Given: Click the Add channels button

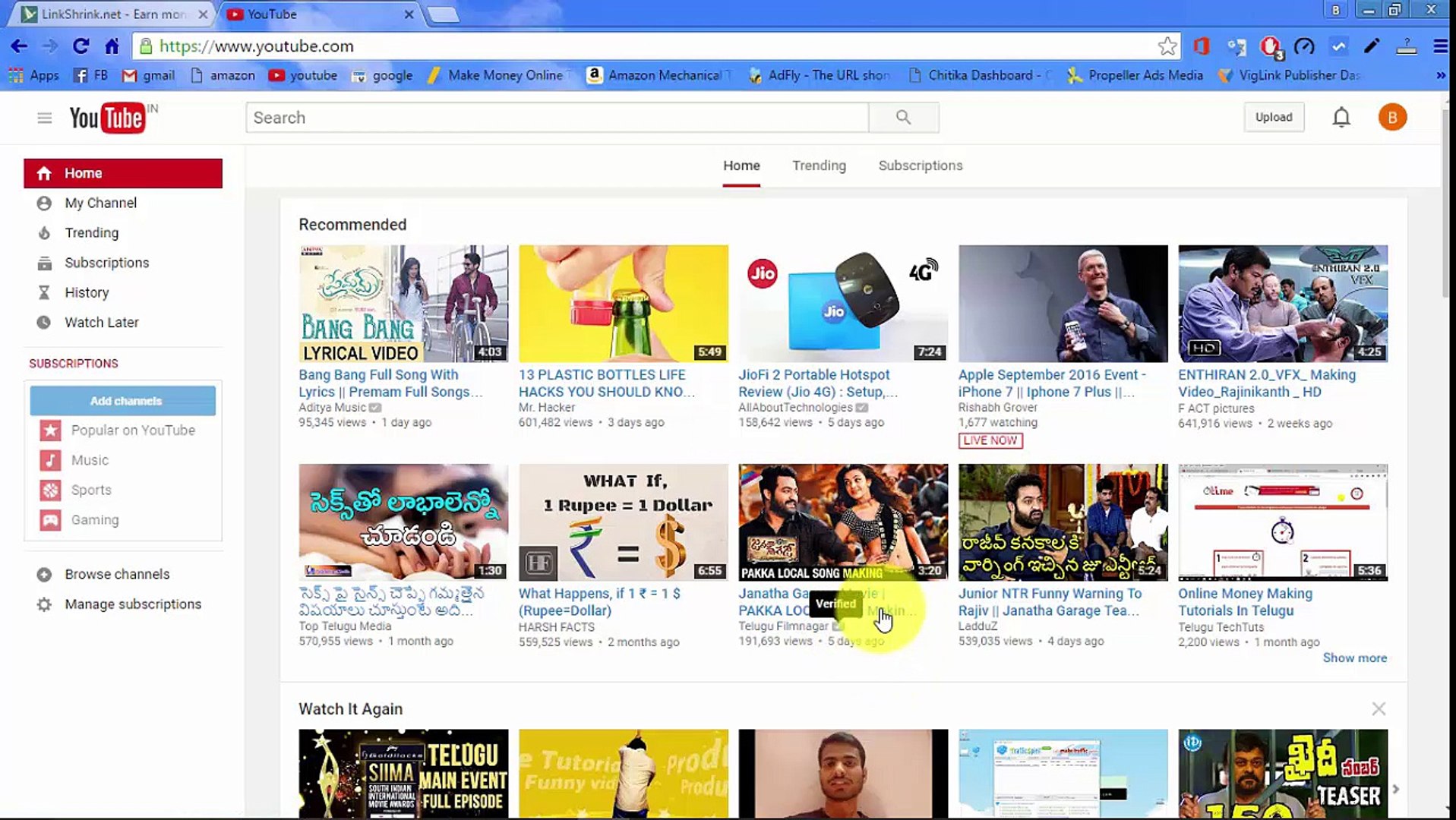Looking at the screenshot, I should pos(124,400).
